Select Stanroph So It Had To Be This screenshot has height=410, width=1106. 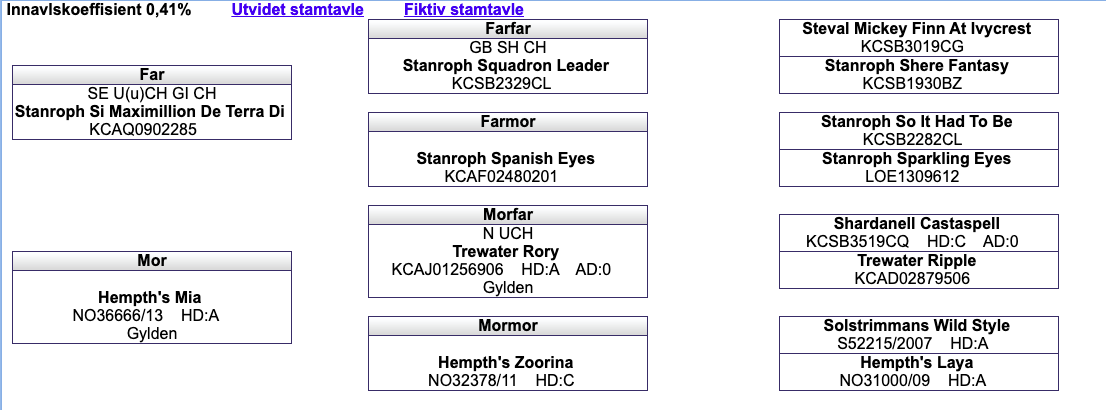(x=917, y=122)
